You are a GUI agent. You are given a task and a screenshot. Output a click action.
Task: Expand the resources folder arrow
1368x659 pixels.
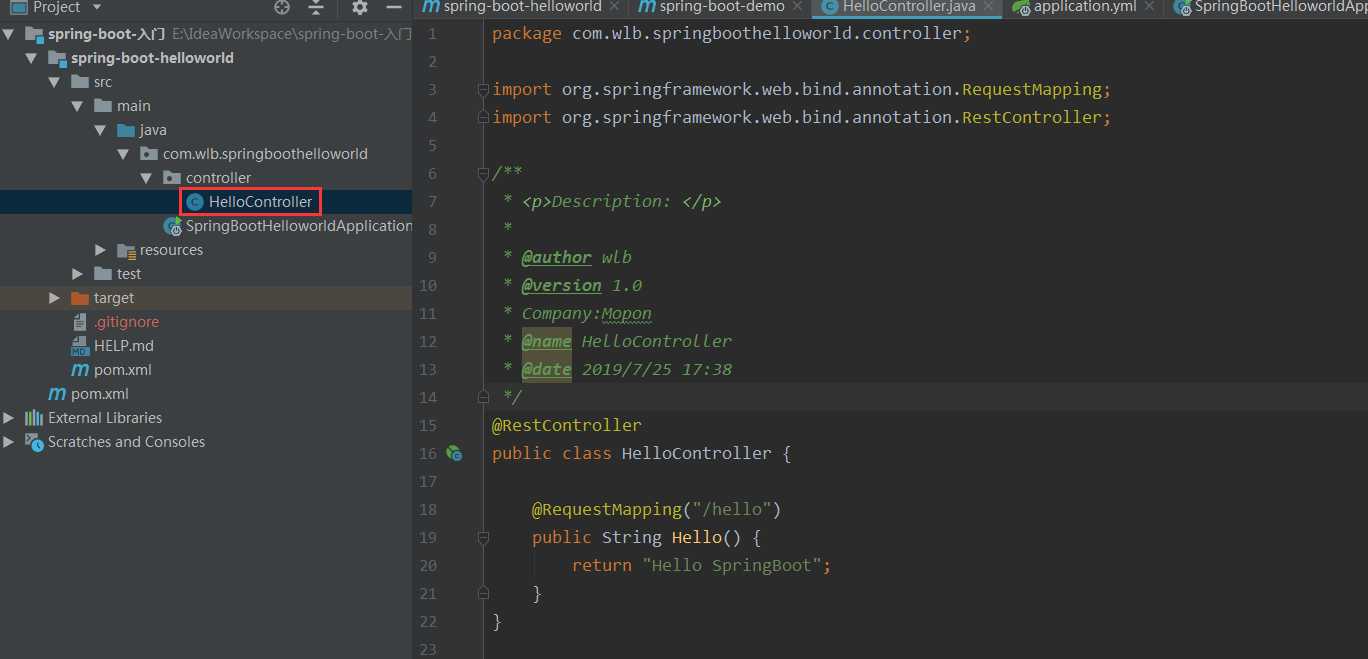(x=101, y=250)
